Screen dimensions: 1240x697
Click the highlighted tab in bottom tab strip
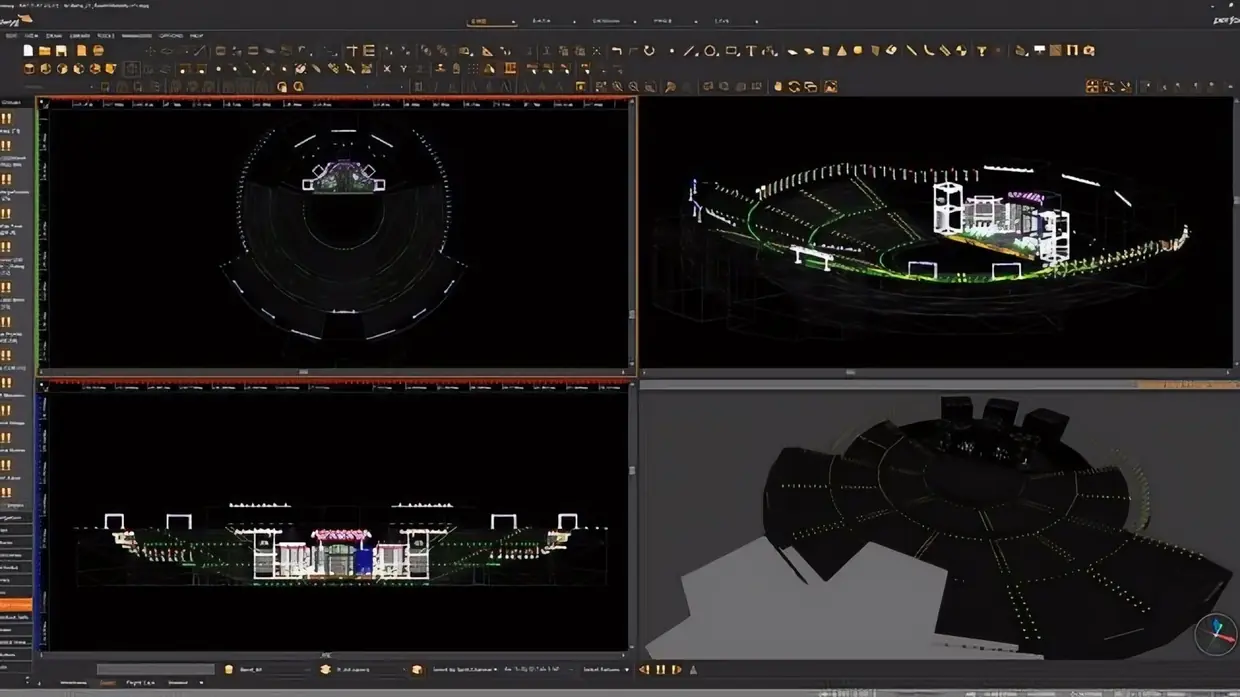pyautogui.click(x=107, y=682)
